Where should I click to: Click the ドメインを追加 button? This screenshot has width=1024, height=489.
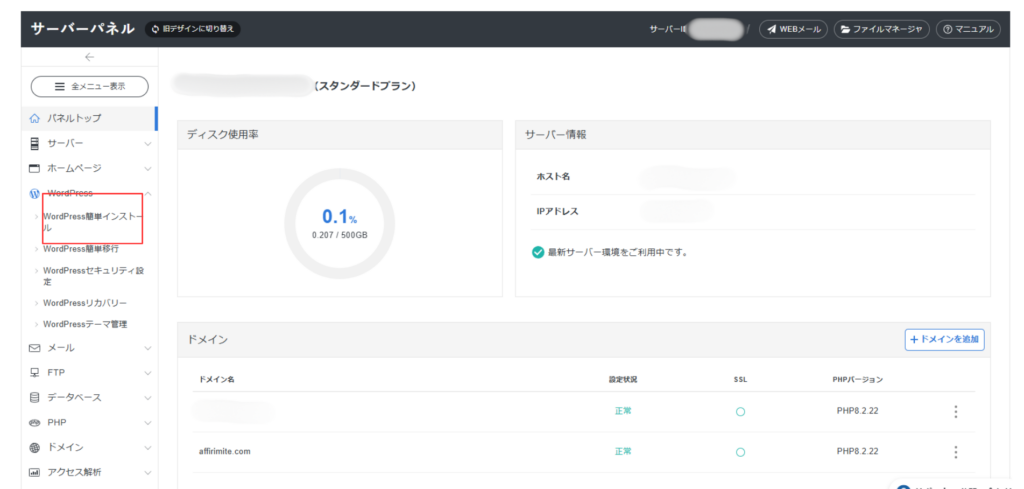coord(944,340)
